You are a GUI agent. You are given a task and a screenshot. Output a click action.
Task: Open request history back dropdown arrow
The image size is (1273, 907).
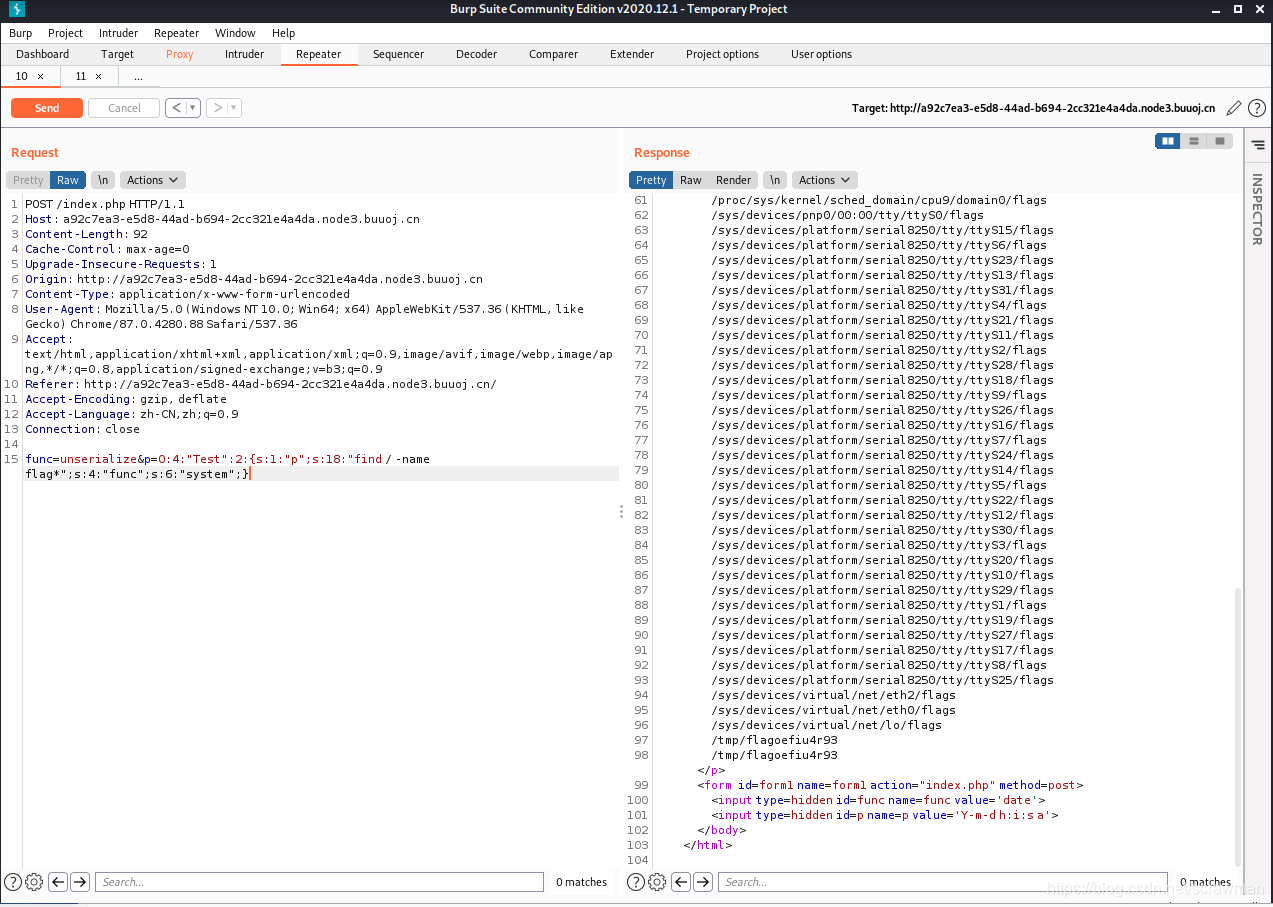194,108
